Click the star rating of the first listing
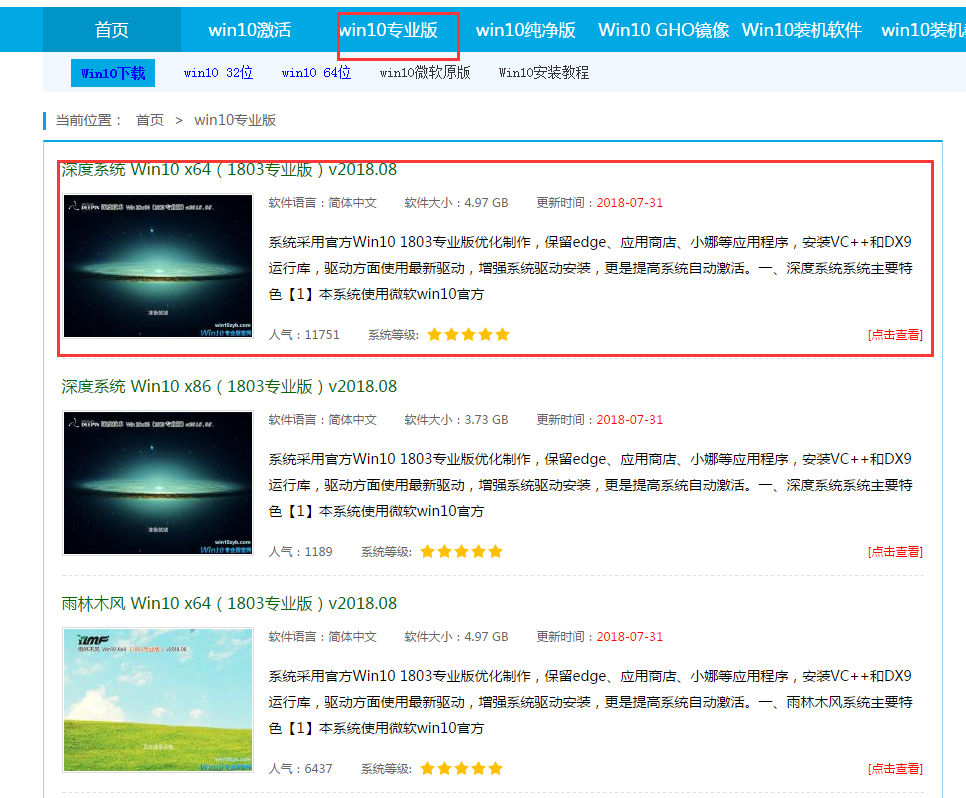The height and width of the screenshot is (798, 966). pyautogui.click(x=467, y=334)
